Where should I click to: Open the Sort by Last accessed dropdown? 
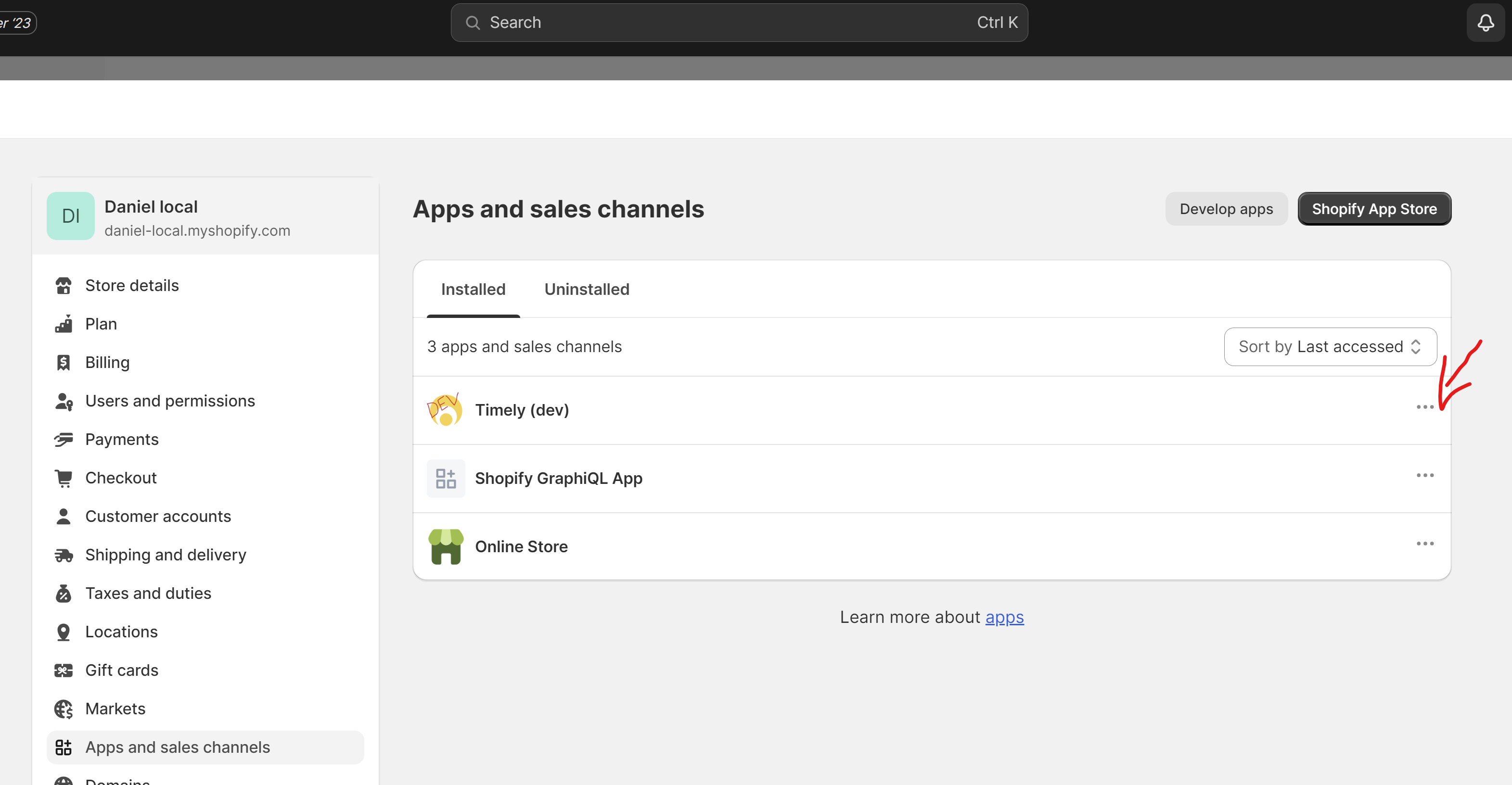pos(1330,347)
